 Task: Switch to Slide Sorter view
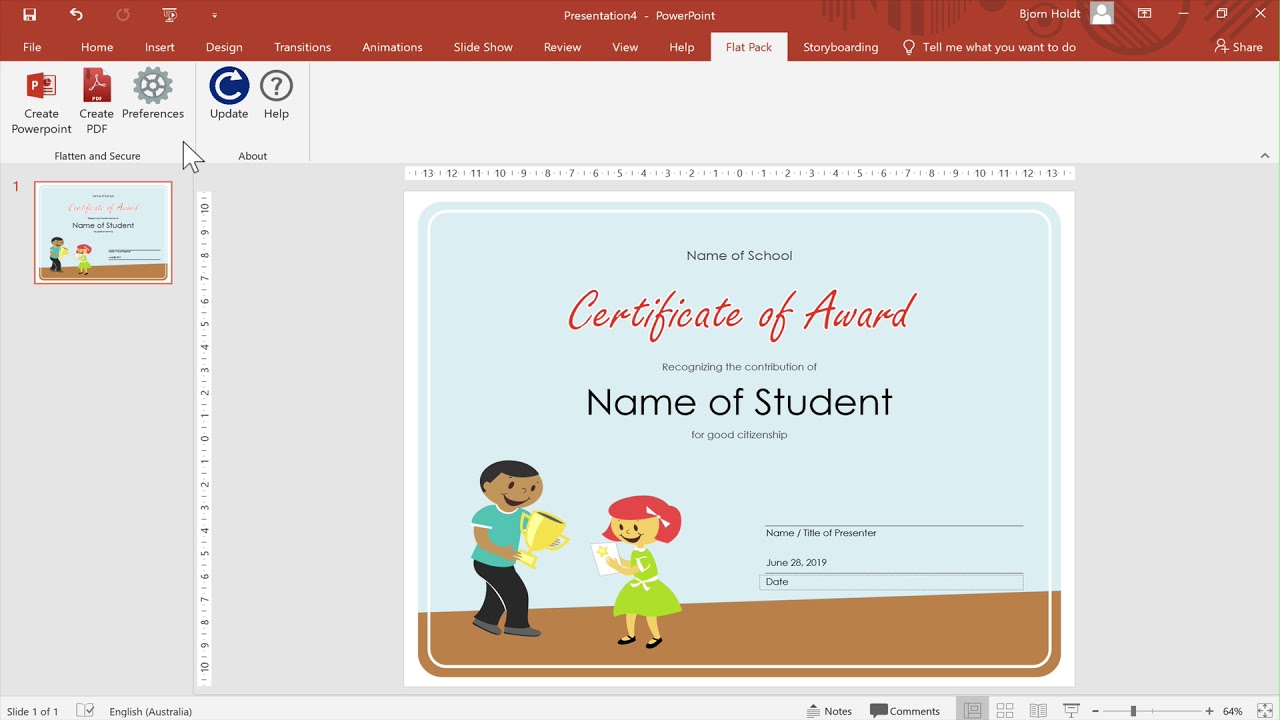1005,711
